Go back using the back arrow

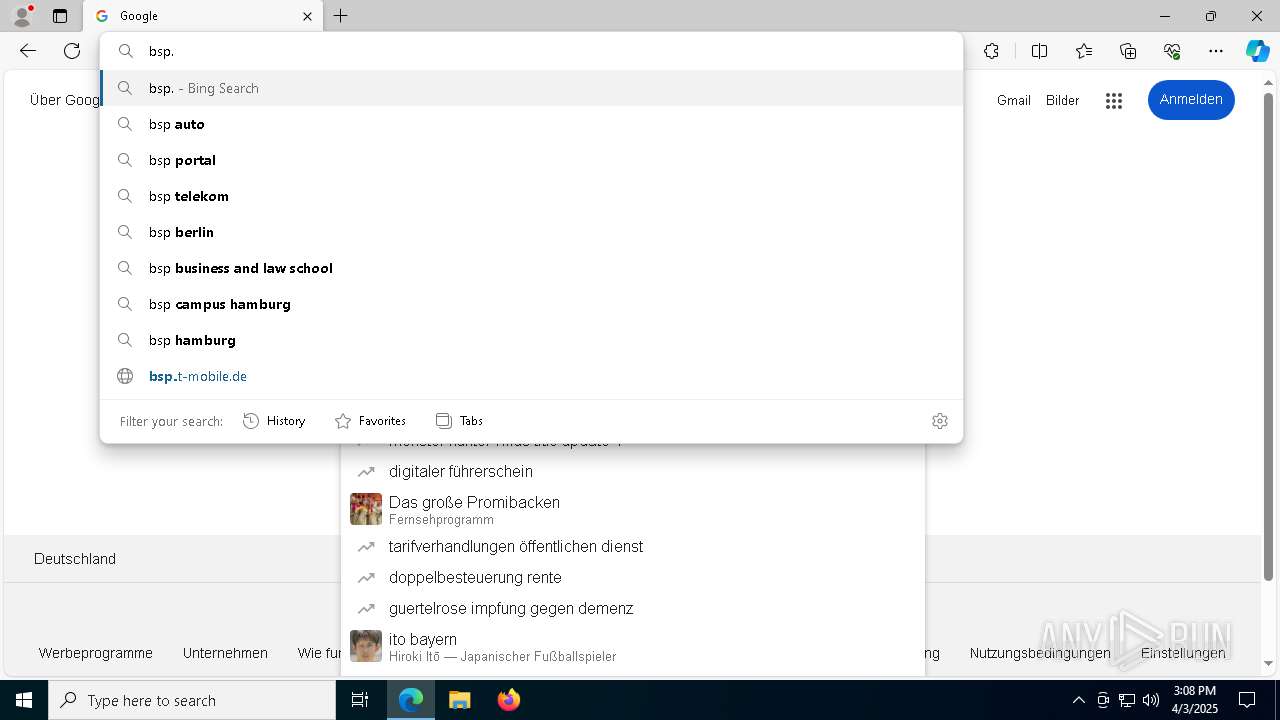28,51
